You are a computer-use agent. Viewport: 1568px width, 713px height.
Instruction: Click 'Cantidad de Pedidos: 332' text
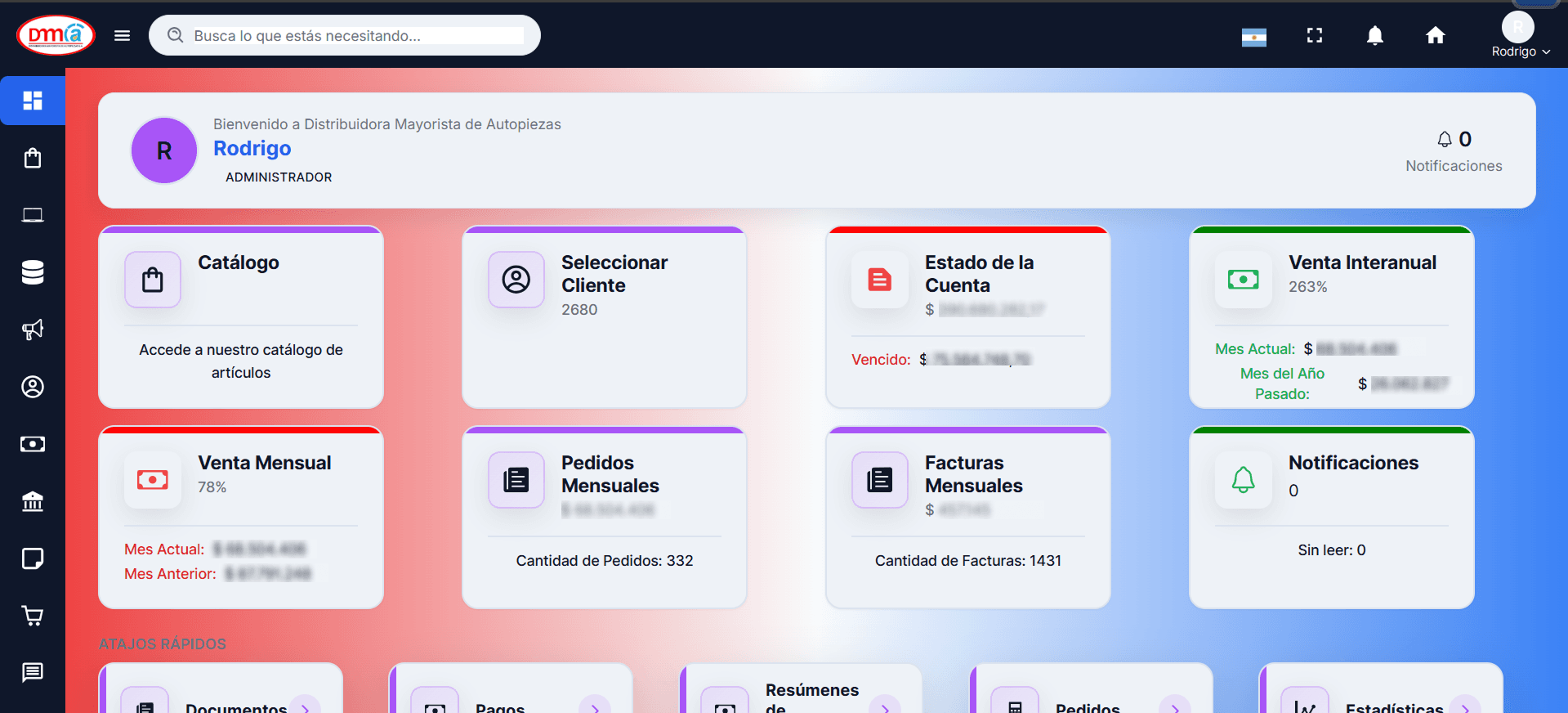[605, 561]
